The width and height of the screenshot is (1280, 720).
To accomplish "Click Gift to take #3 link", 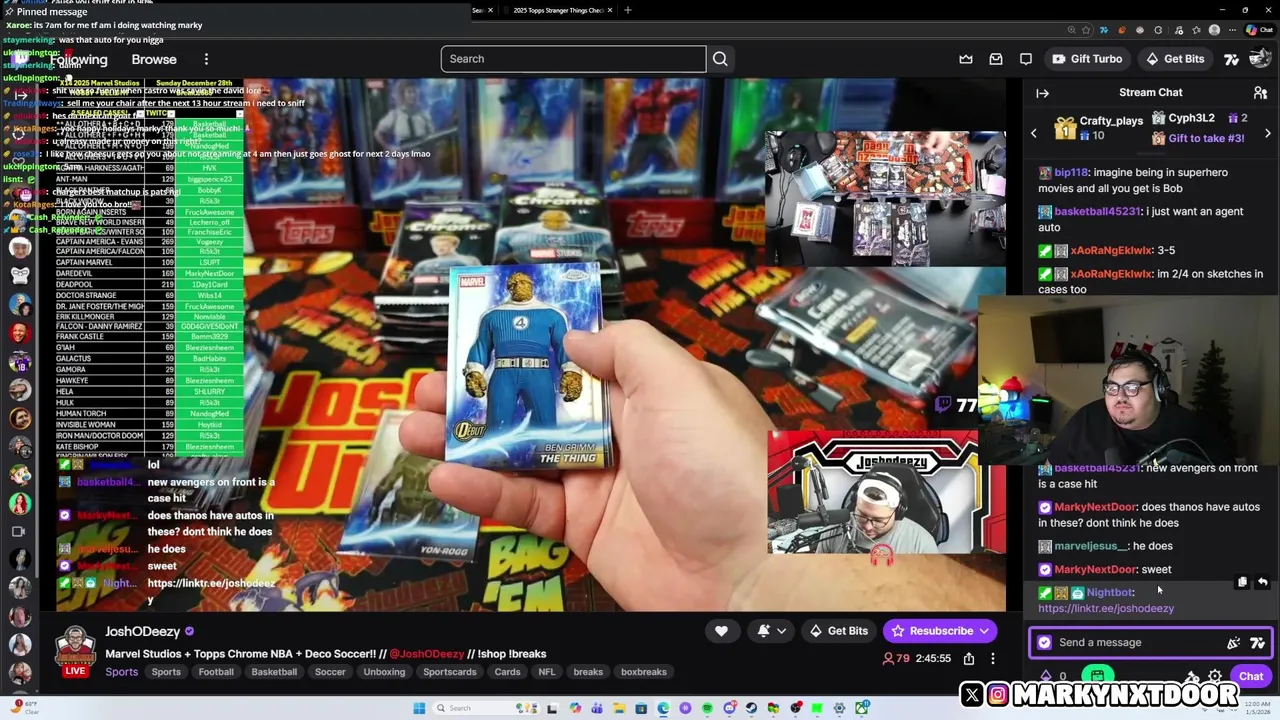I will click(1206, 138).
